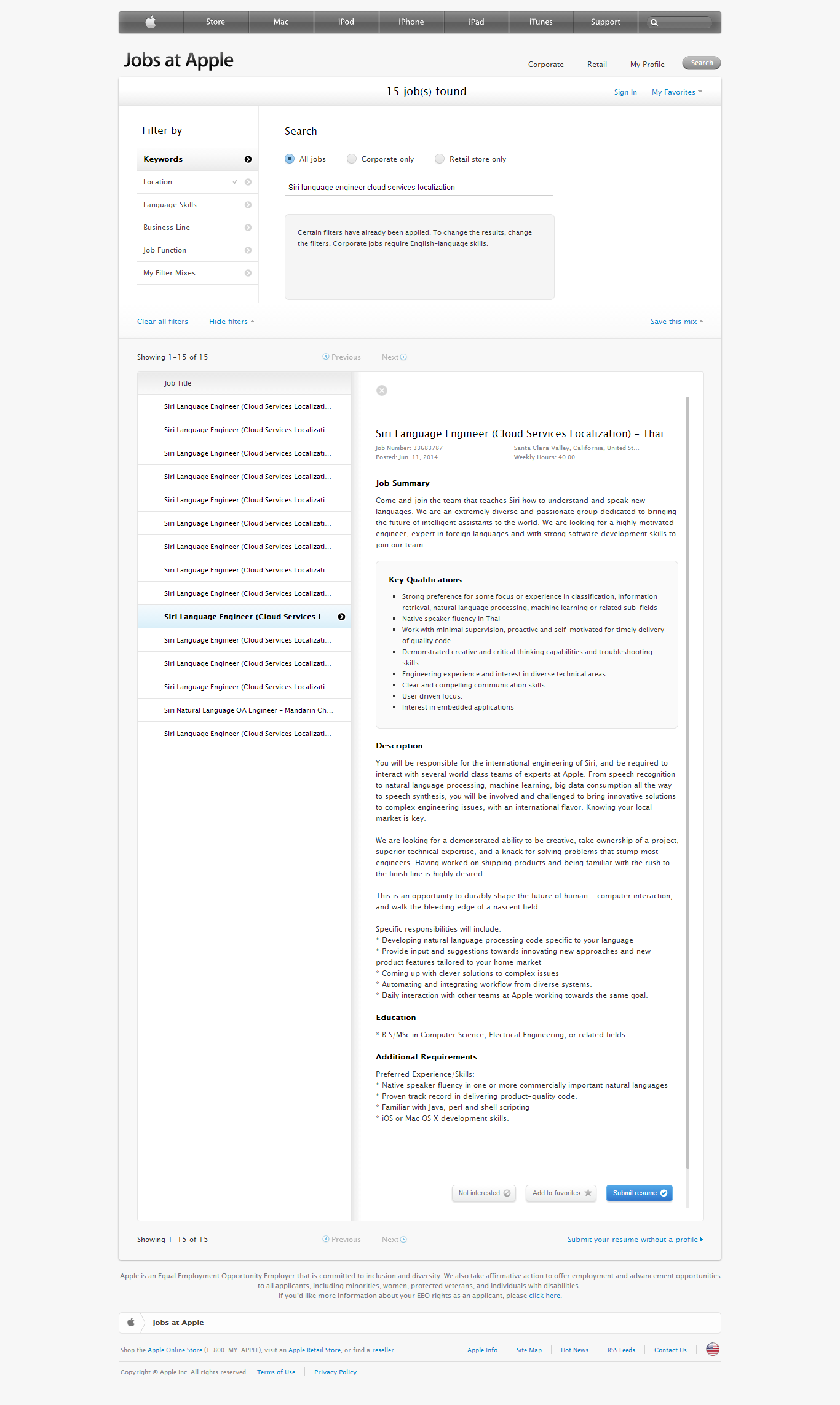Open the Store menu in the top nav
Screen dimensions: 840x1405
[x=215, y=22]
